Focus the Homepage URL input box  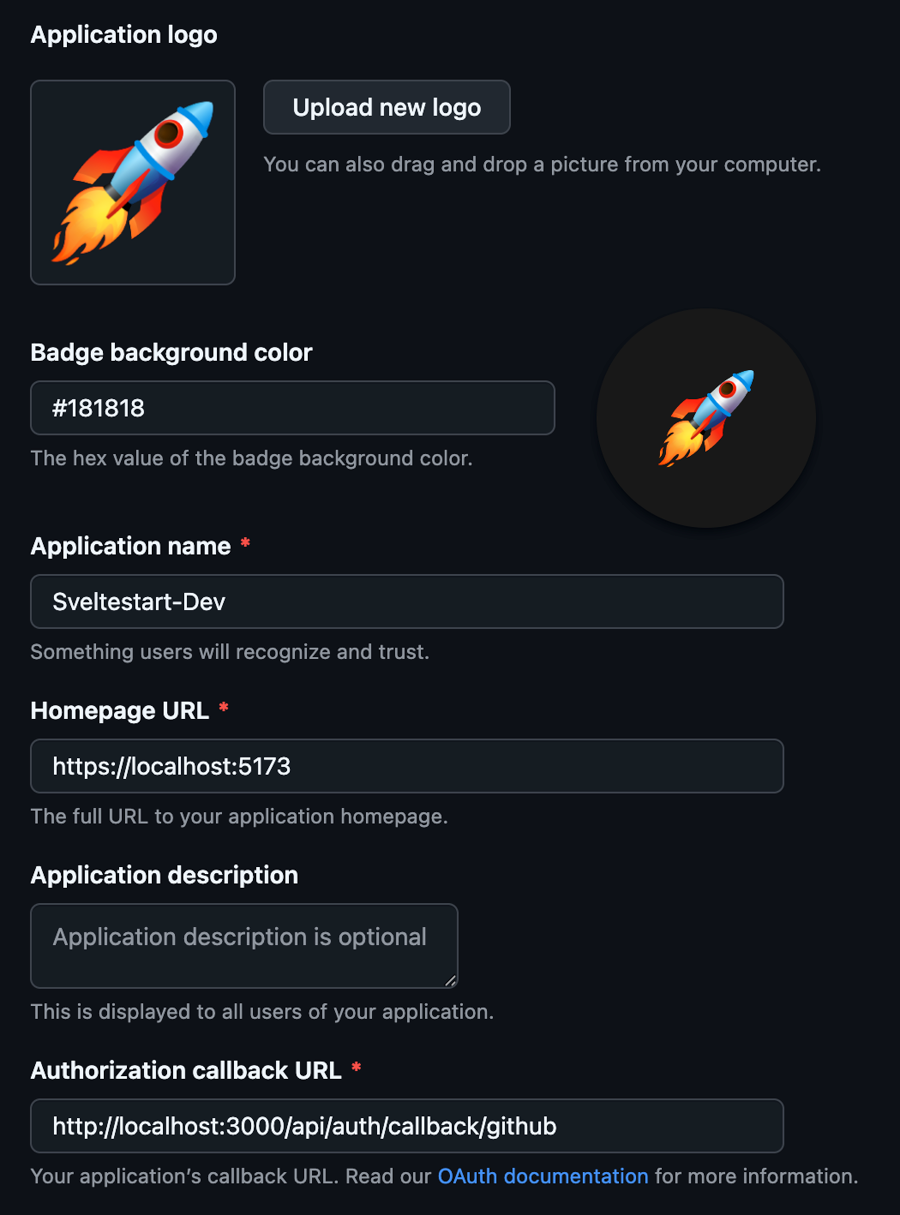(x=406, y=766)
